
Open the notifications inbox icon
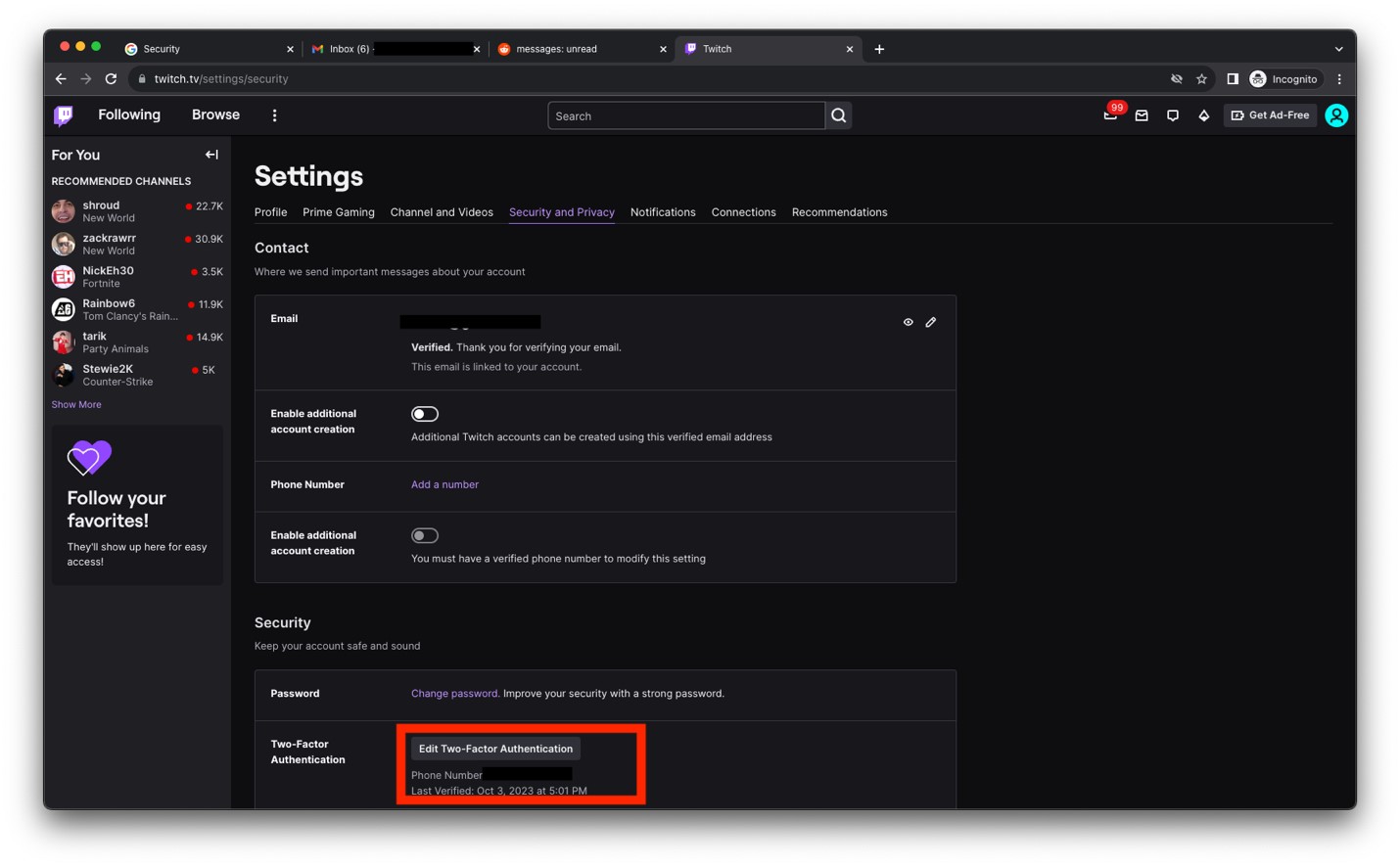click(x=1142, y=115)
